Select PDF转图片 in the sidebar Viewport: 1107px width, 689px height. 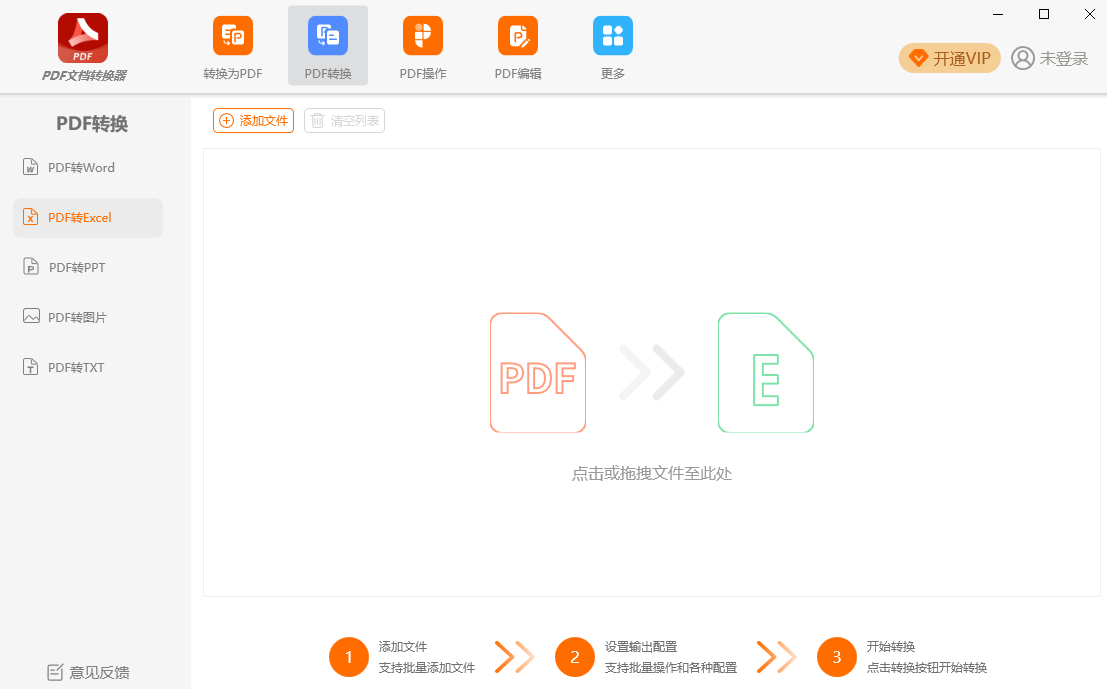(x=88, y=317)
